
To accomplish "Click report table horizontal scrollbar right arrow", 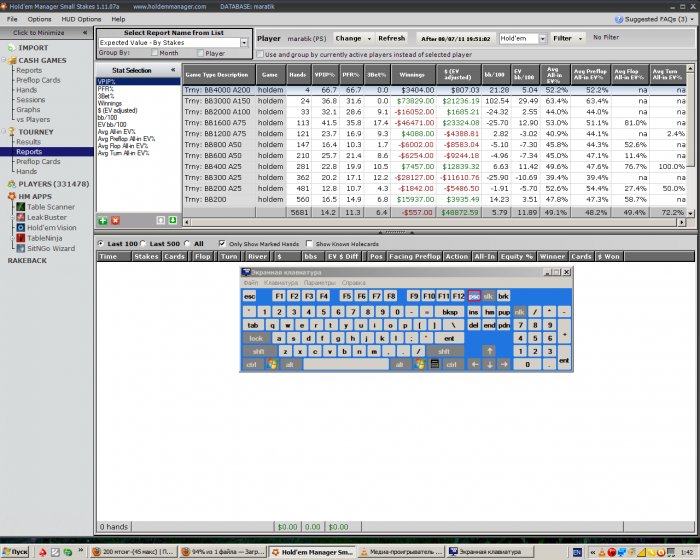I will point(682,222).
